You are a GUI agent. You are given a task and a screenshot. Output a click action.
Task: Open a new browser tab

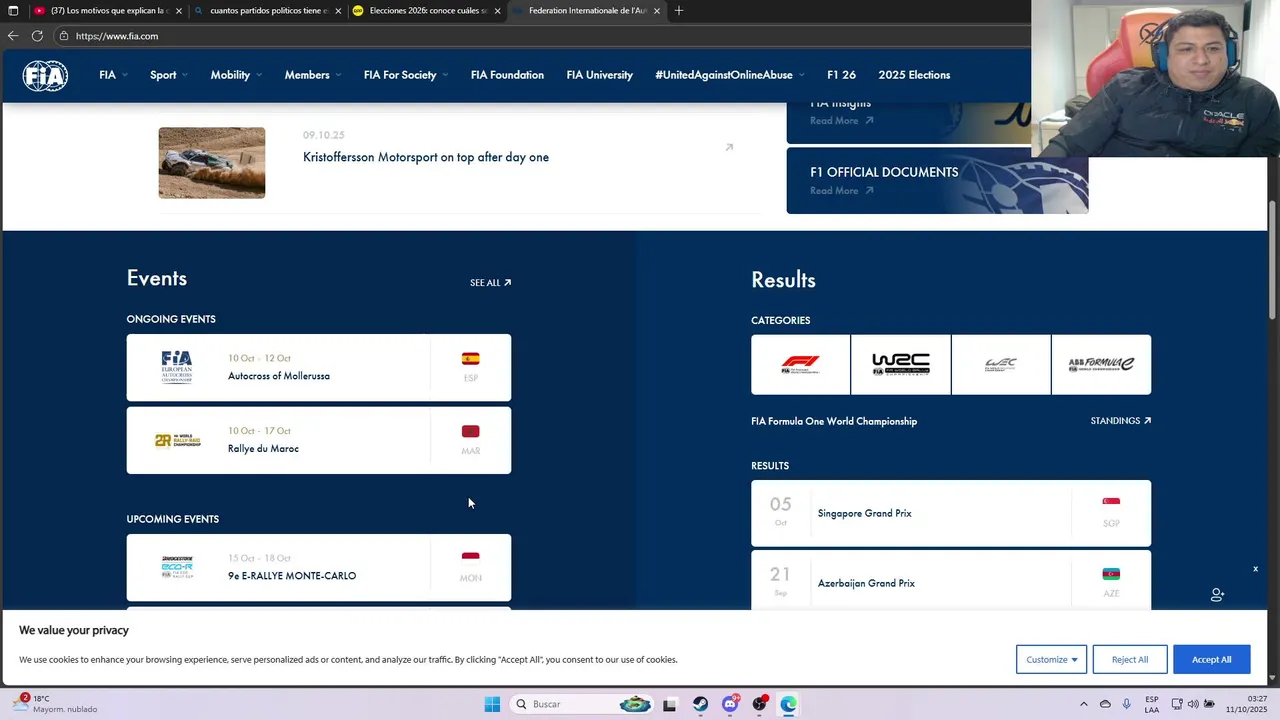click(679, 10)
